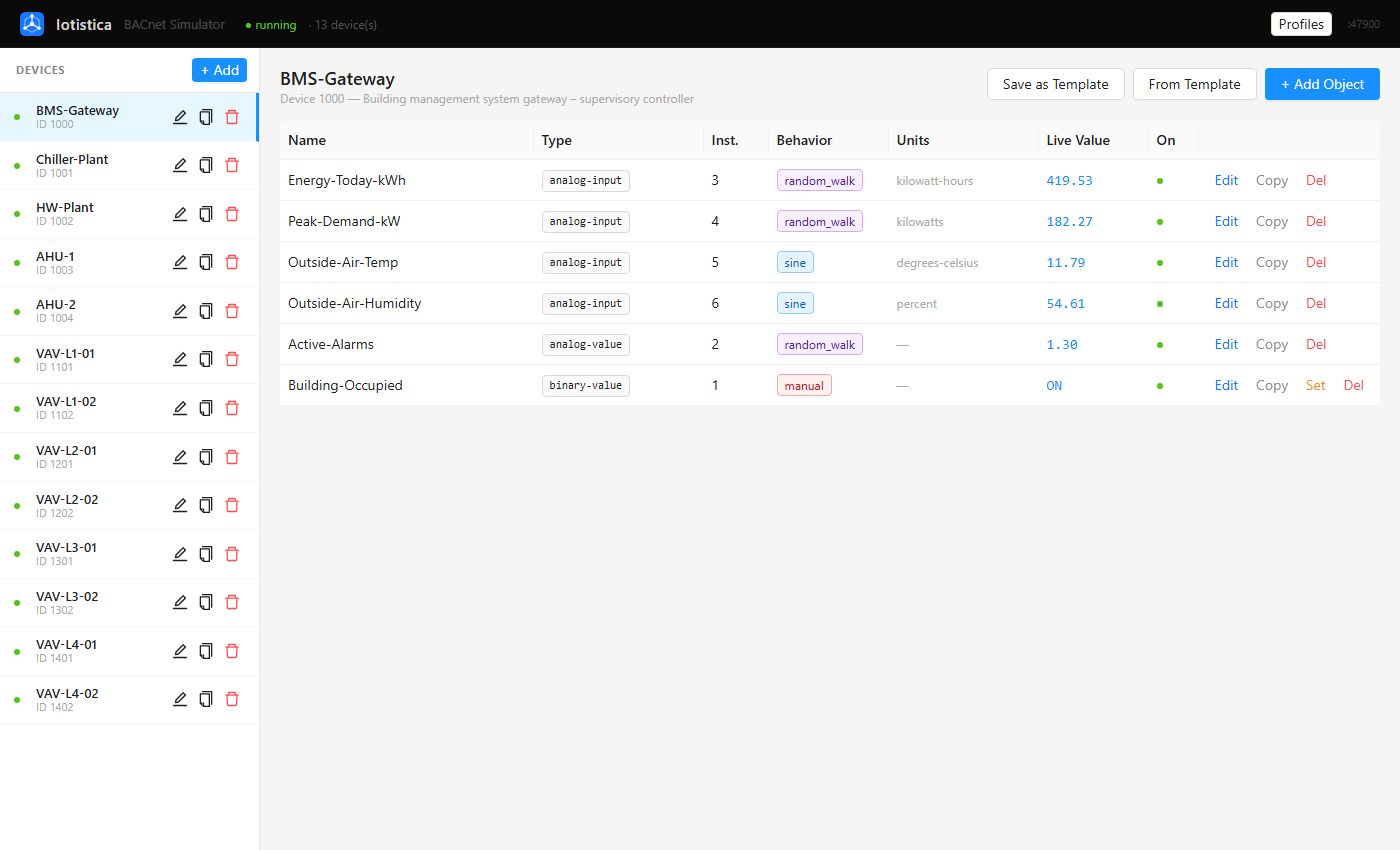The width and height of the screenshot is (1400, 850).
Task: Delete Chiller-Plant with its trash icon
Action: pos(232,165)
